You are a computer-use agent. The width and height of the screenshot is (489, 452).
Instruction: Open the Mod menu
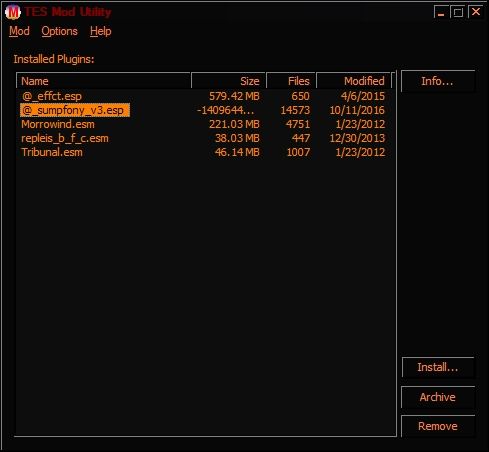(x=19, y=31)
